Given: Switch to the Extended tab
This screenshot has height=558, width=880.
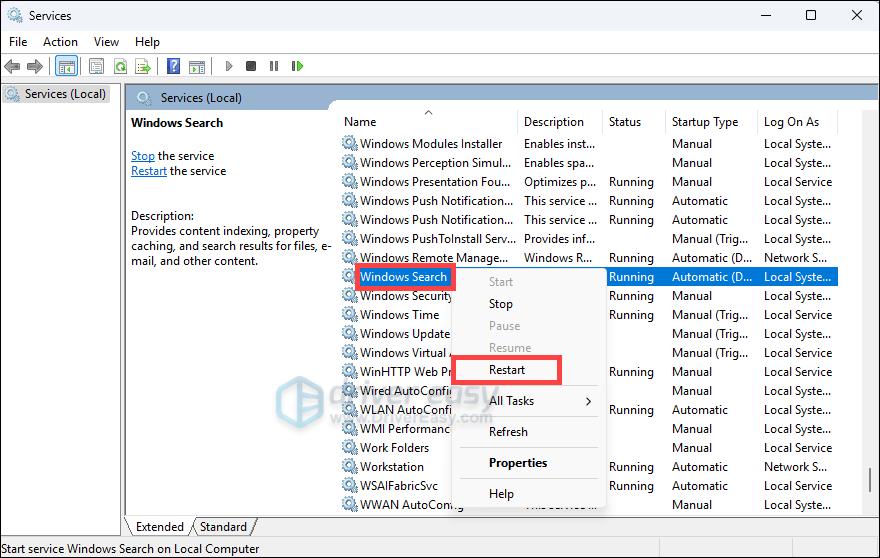Looking at the screenshot, I should (159, 527).
